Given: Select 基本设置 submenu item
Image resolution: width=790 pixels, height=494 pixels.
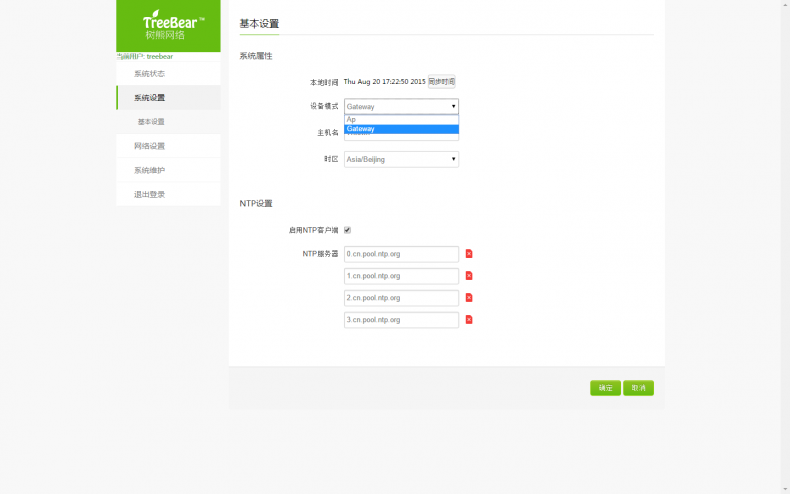Looking at the screenshot, I should pyautogui.click(x=168, y=122).
